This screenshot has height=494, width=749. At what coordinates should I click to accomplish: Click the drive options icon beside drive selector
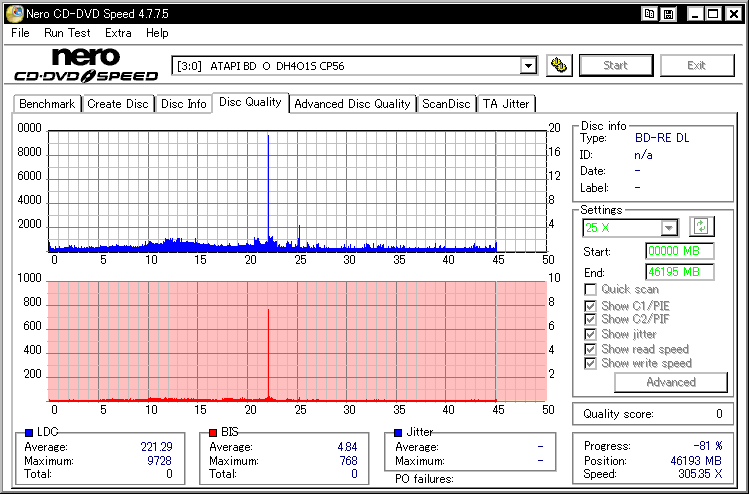(x=559, y=65)
